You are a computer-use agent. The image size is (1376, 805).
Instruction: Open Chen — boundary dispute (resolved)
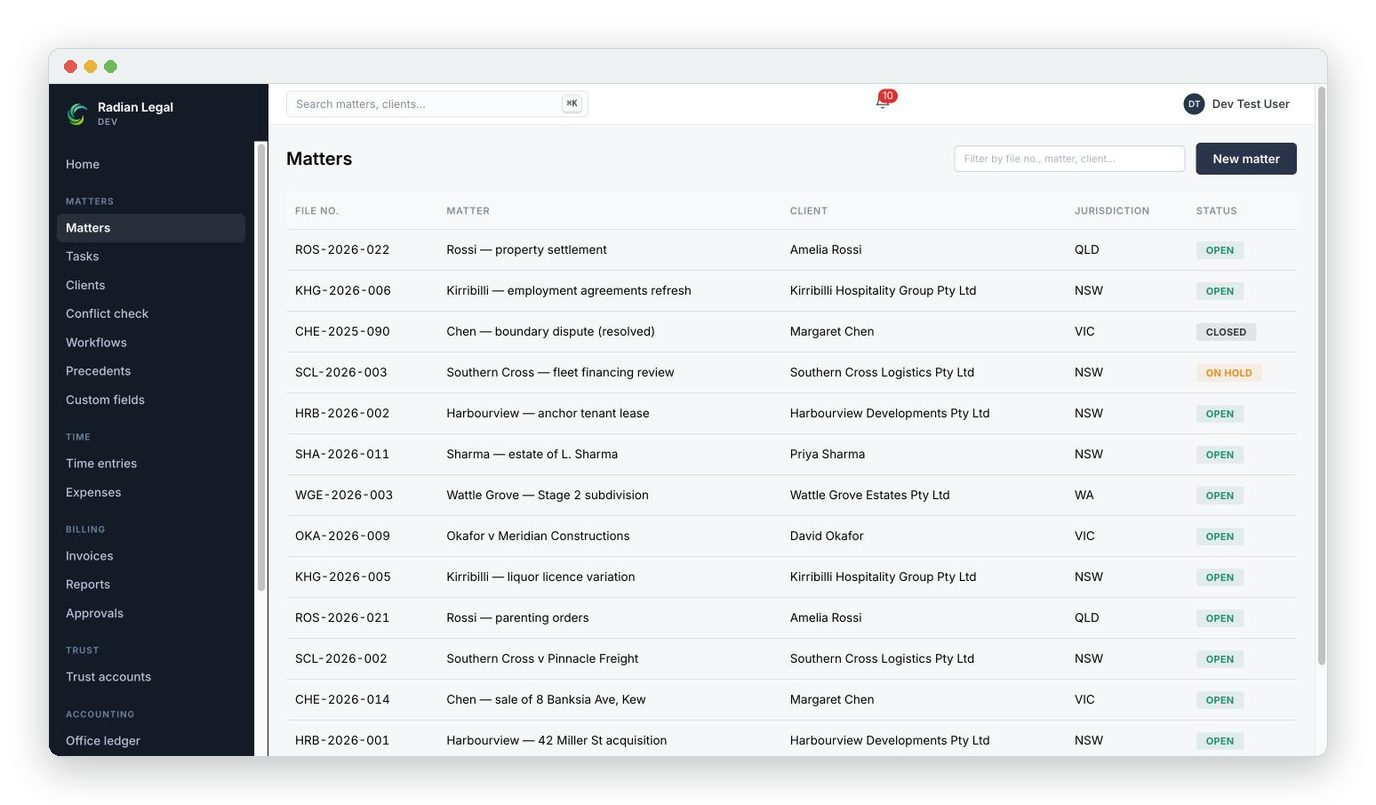point(551,332)
